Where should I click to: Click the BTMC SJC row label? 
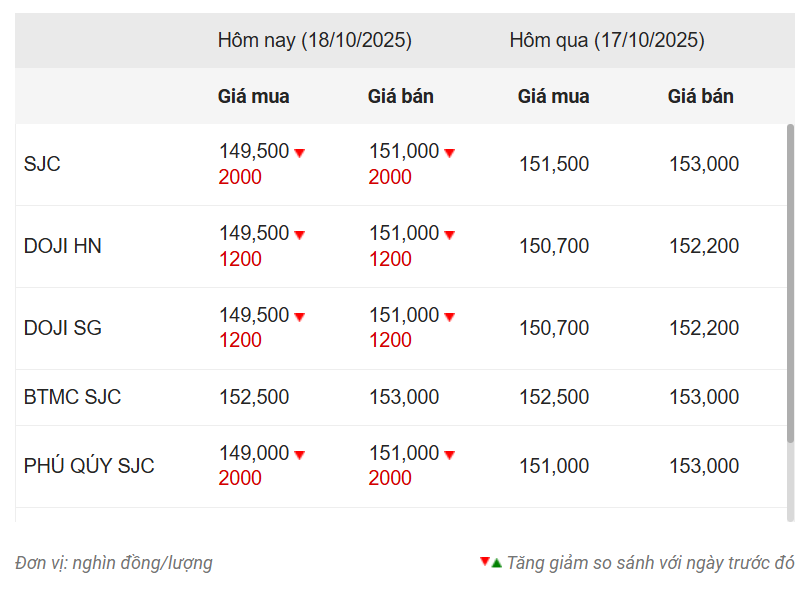point(72,397)
